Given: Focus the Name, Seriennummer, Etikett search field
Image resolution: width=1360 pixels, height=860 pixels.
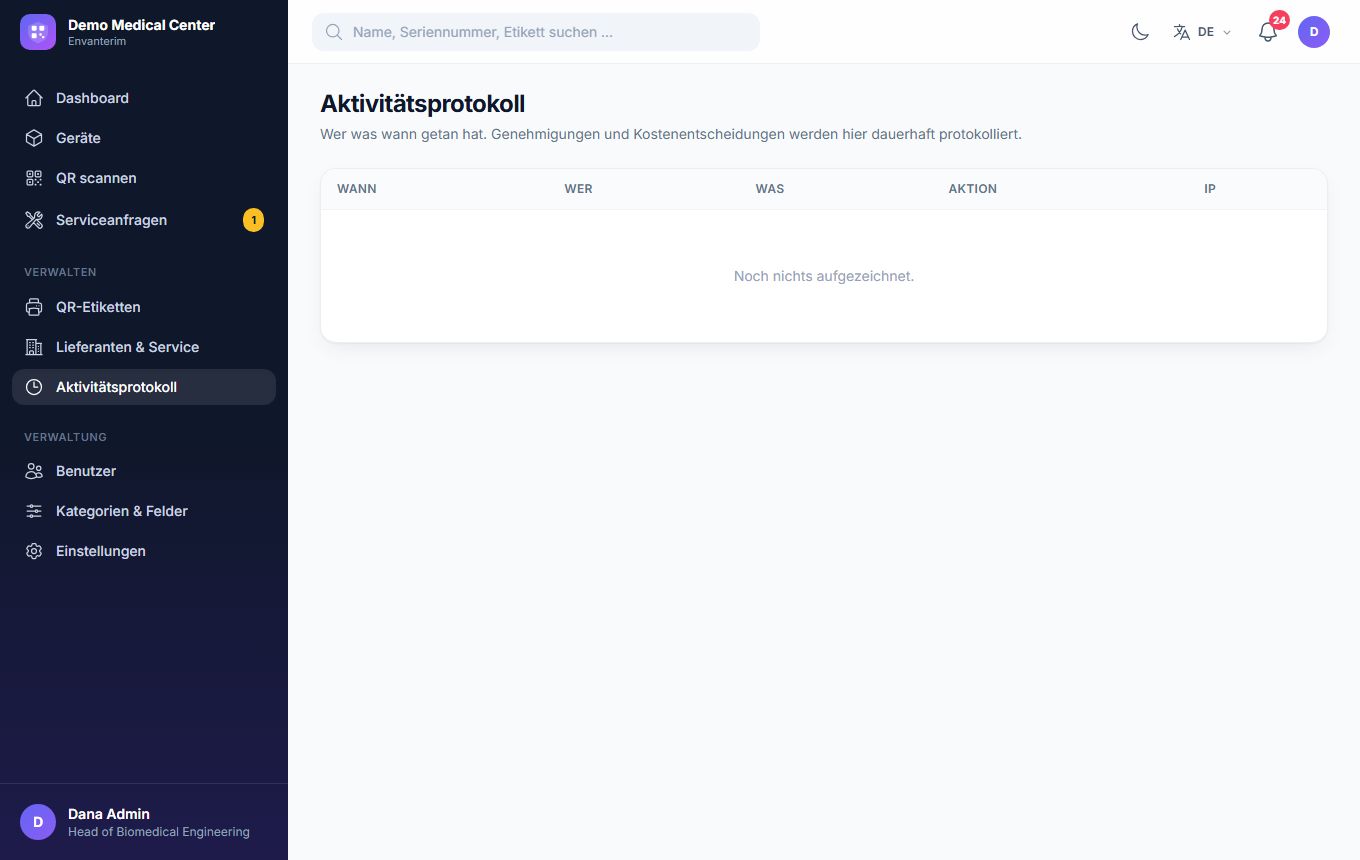Looking at the screenshot, I should pyautogui.click(x=536, y=32).
